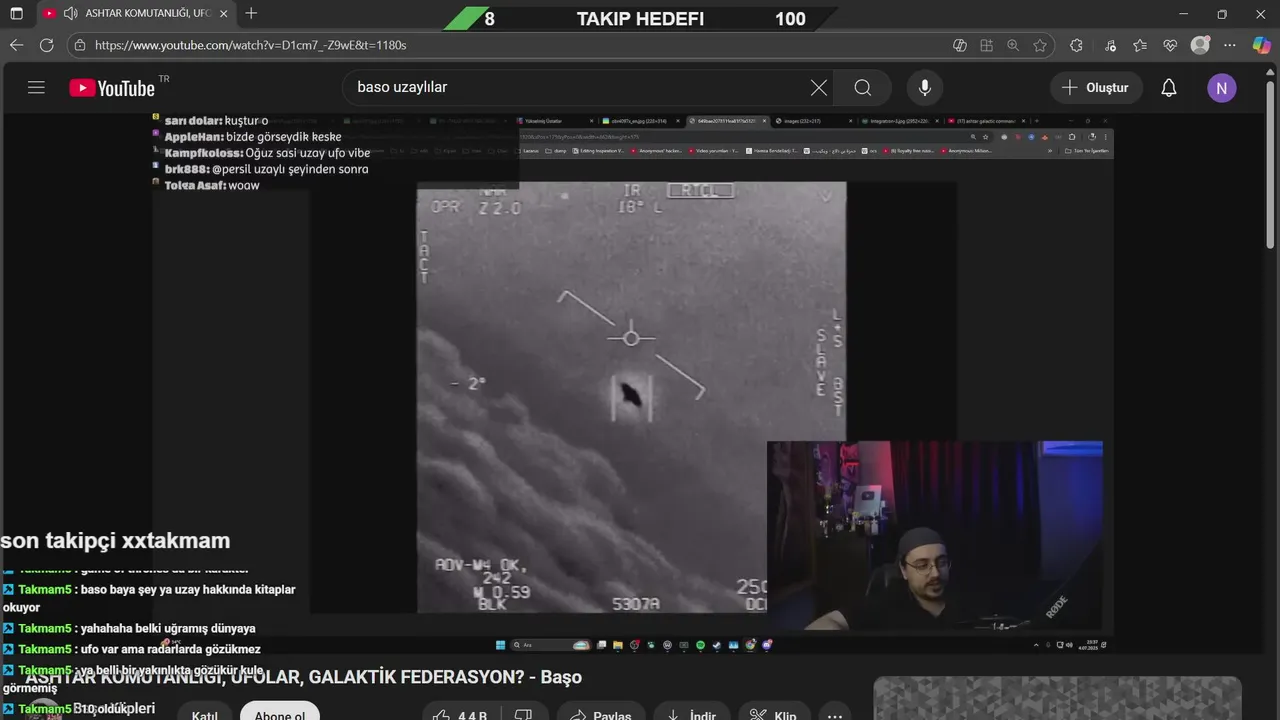The height and width of the screenshot is (720, 1280).
Task: Click the UFO video player frame
Action: coord(631,384)
